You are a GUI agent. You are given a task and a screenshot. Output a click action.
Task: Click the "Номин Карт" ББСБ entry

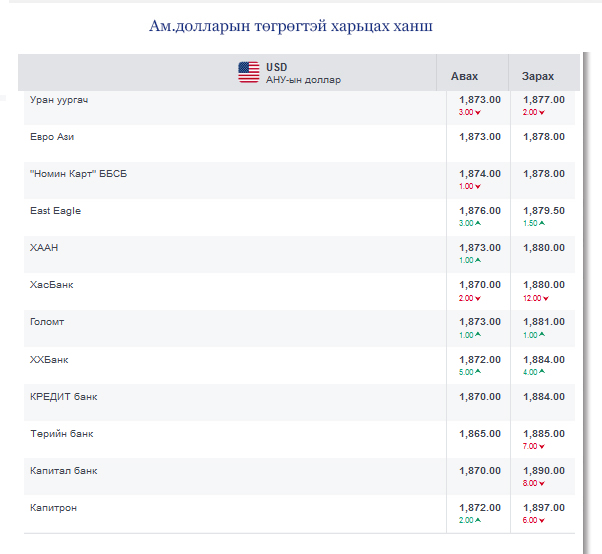point(79,173)
